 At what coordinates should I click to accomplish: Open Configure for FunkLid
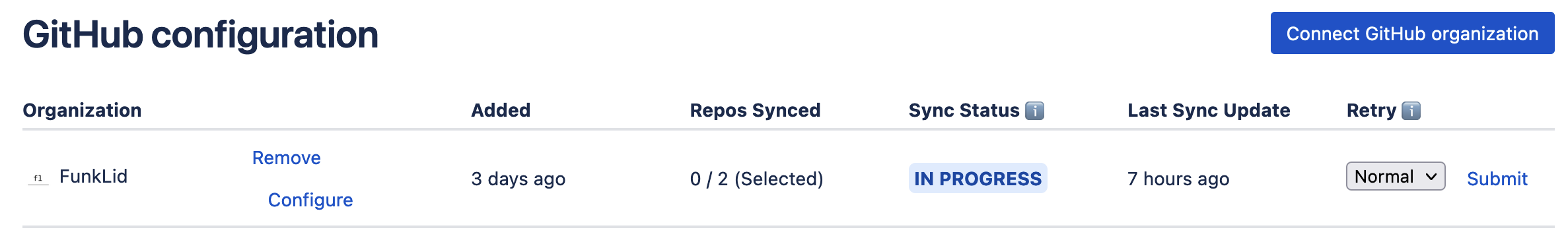(x=310, y=200)
